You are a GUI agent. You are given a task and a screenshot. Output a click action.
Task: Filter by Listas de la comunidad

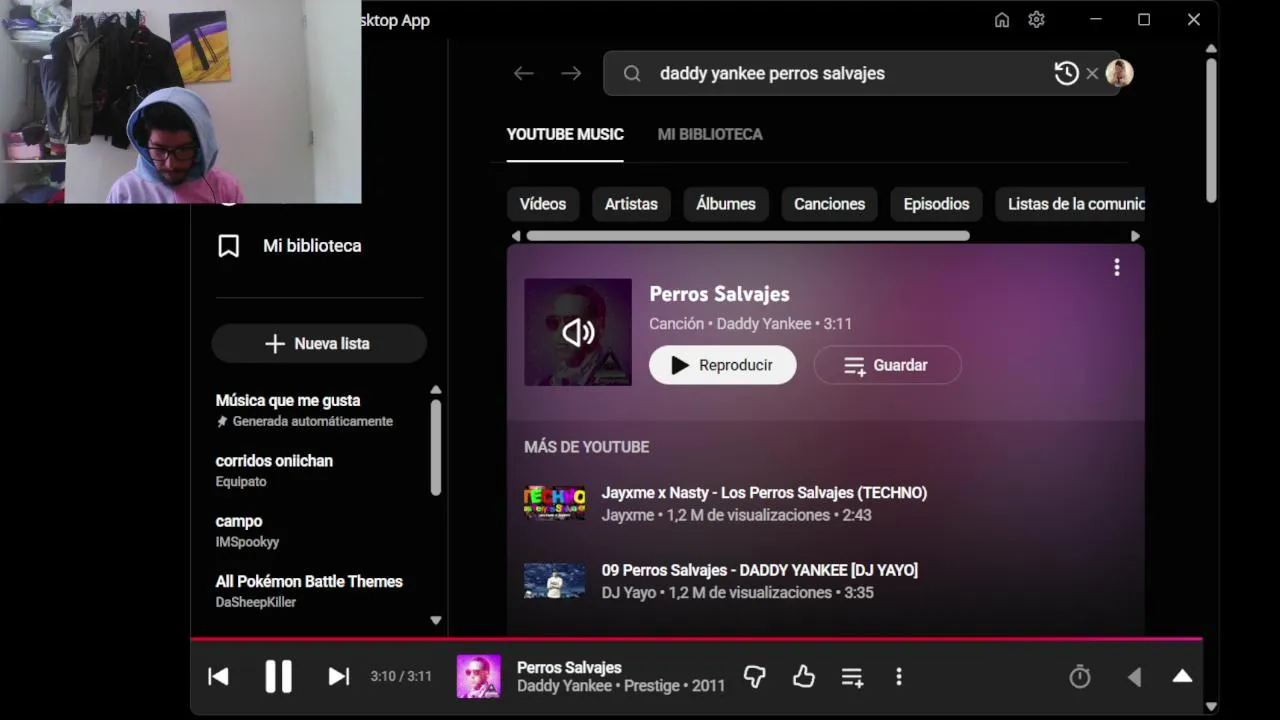[1070, 204]
